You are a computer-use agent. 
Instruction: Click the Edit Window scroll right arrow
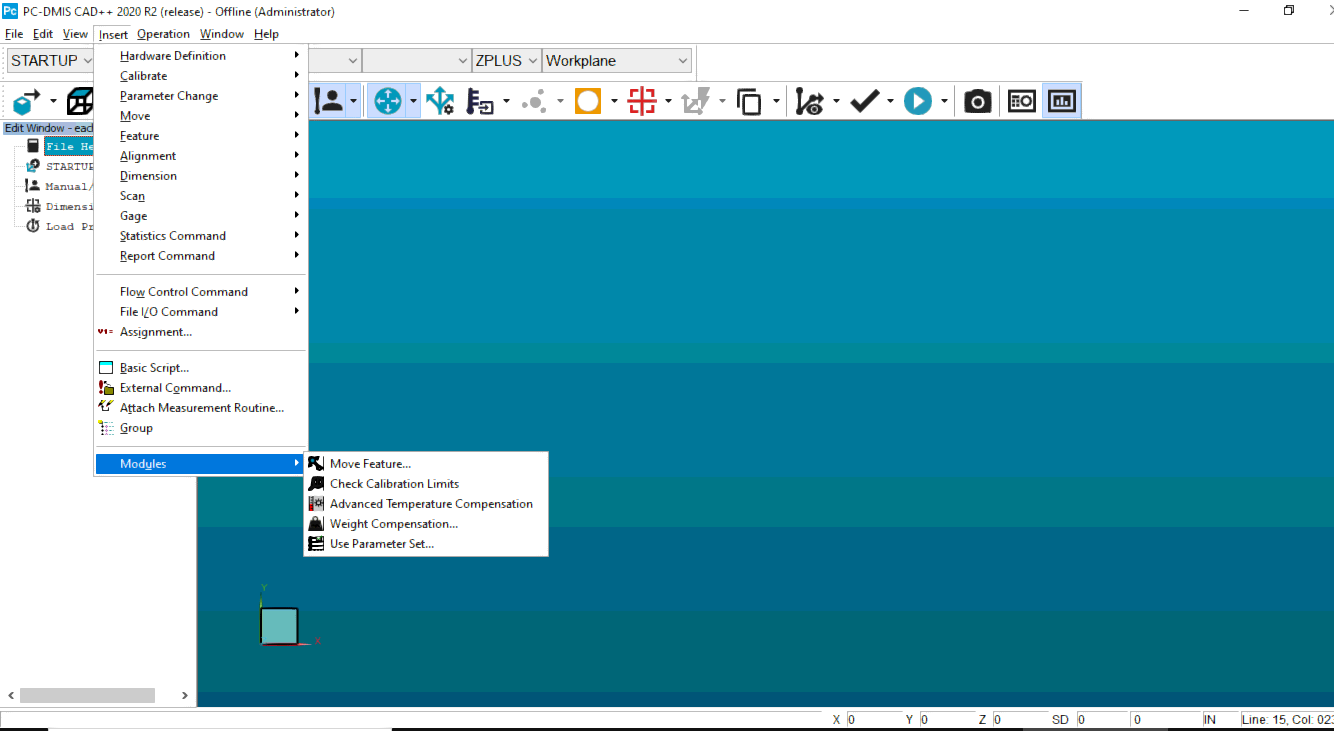click(x=185, y=695)
